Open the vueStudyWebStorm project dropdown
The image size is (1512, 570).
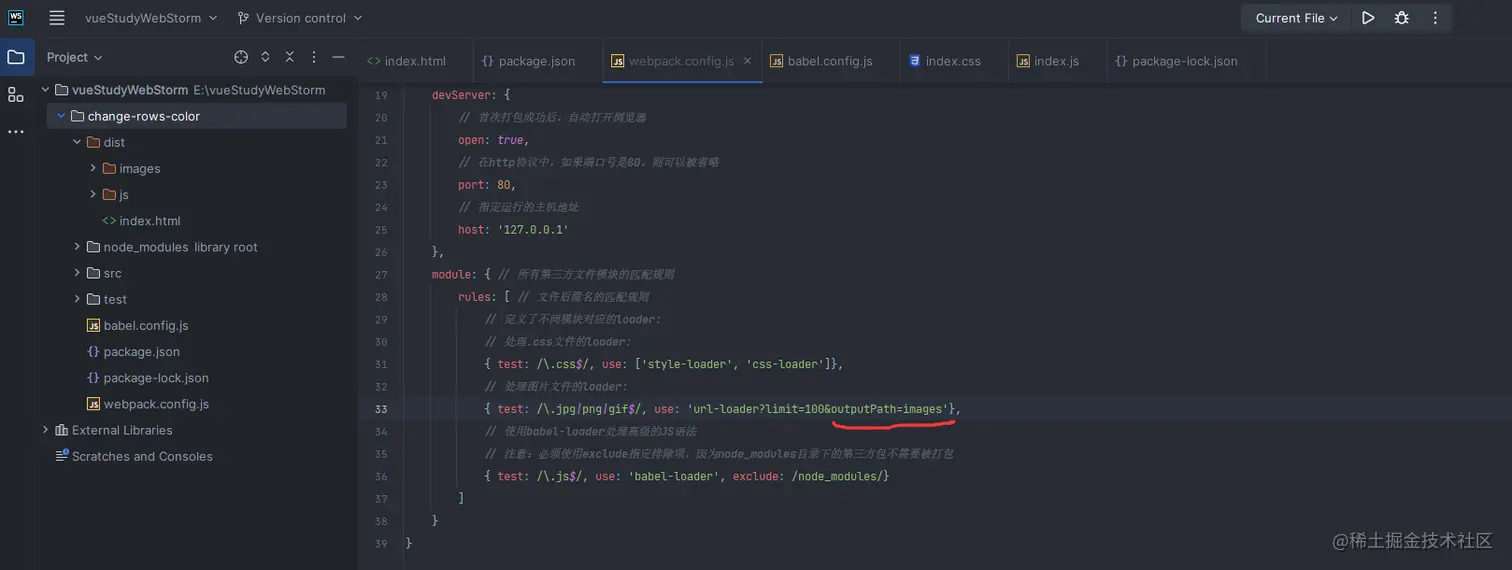[151, 18]
